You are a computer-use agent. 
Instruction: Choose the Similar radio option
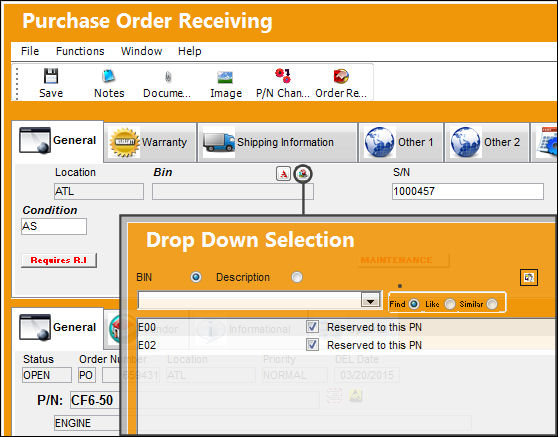click(492, 304)
